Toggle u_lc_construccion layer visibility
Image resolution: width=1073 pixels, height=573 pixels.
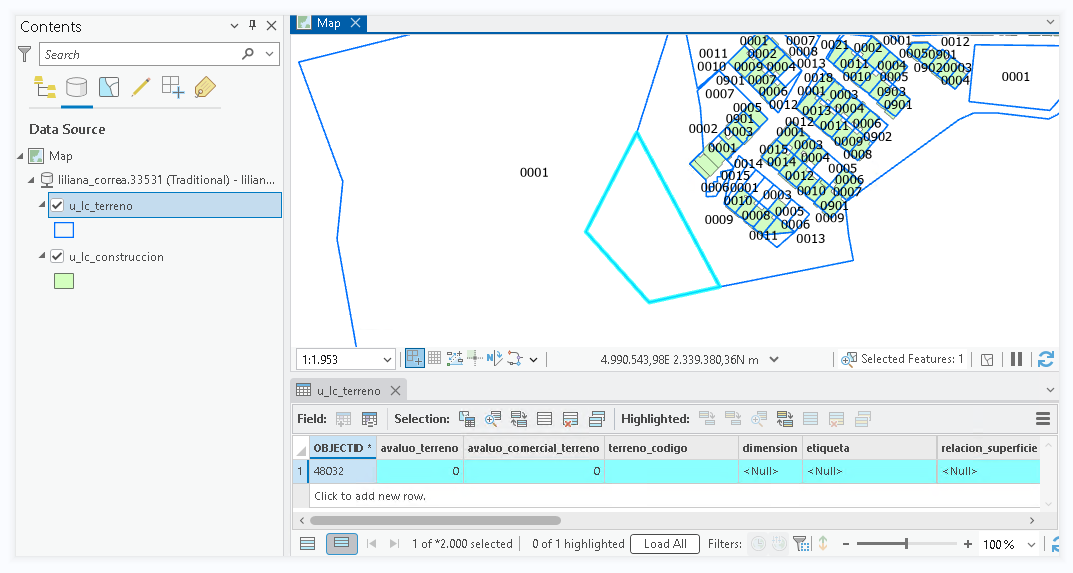57,257
